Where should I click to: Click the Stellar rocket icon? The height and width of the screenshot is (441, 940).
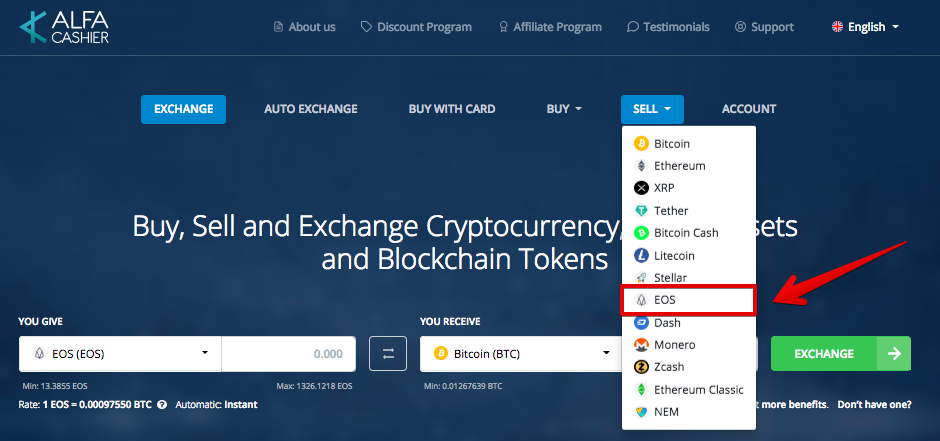click(x=641, y=278)
